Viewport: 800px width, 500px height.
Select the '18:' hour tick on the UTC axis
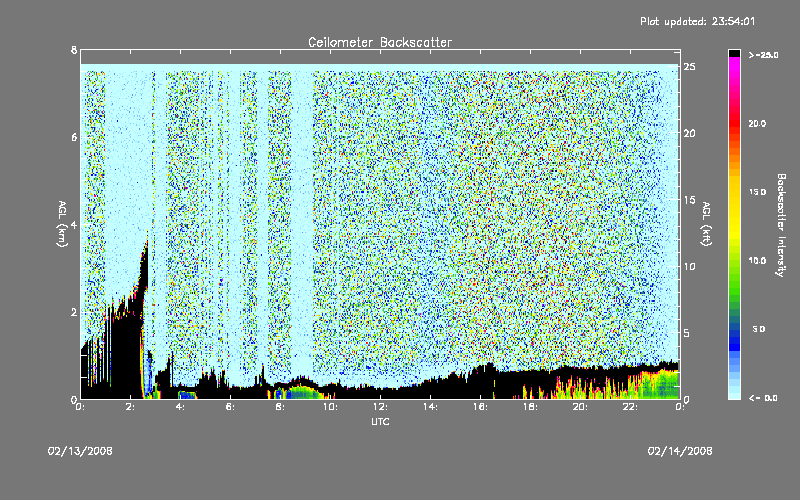pyautogui.click(x=530, y=407)
